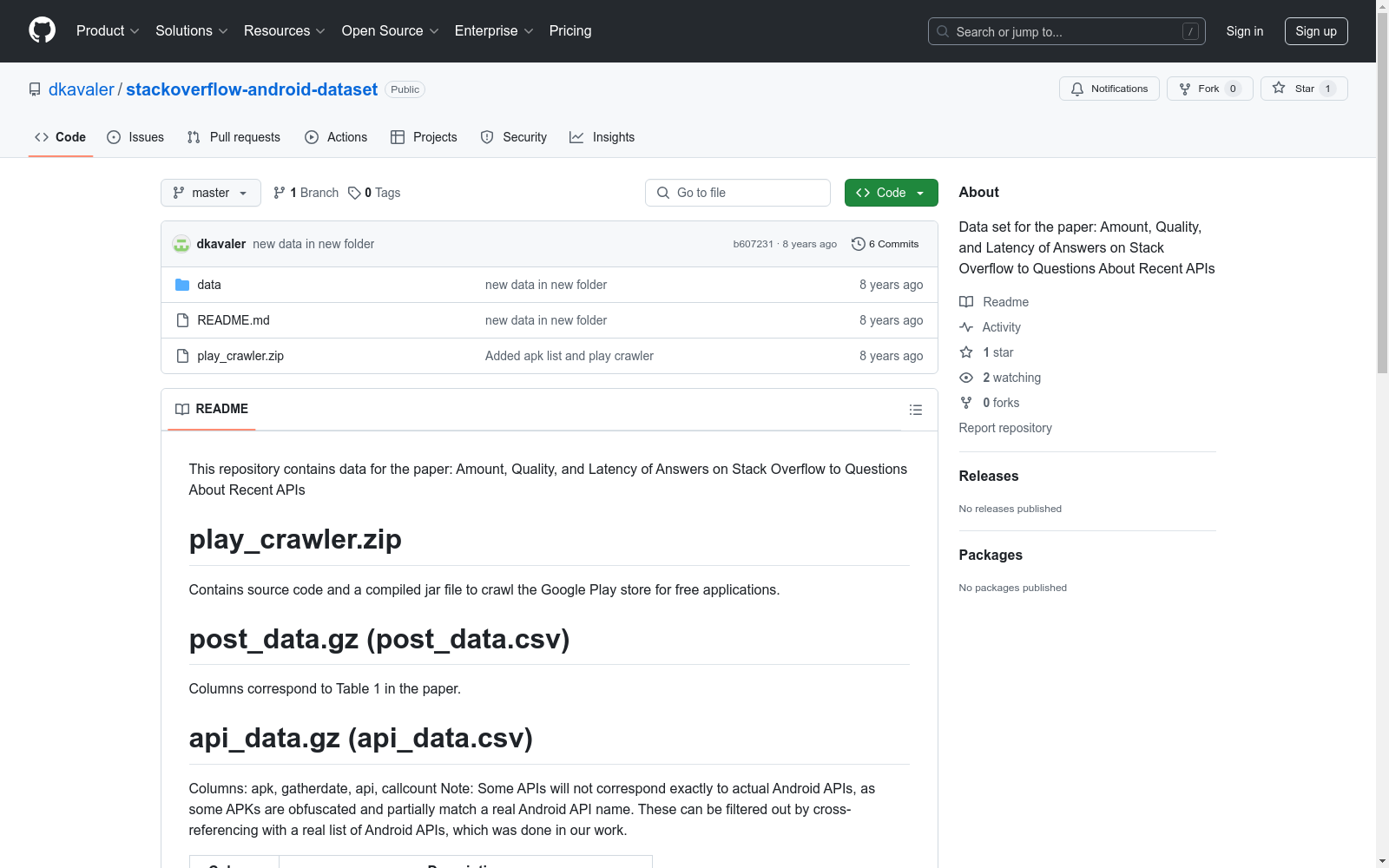Click Sign in link
The width and height of the screenshot is (1389, 868).
1245,31
